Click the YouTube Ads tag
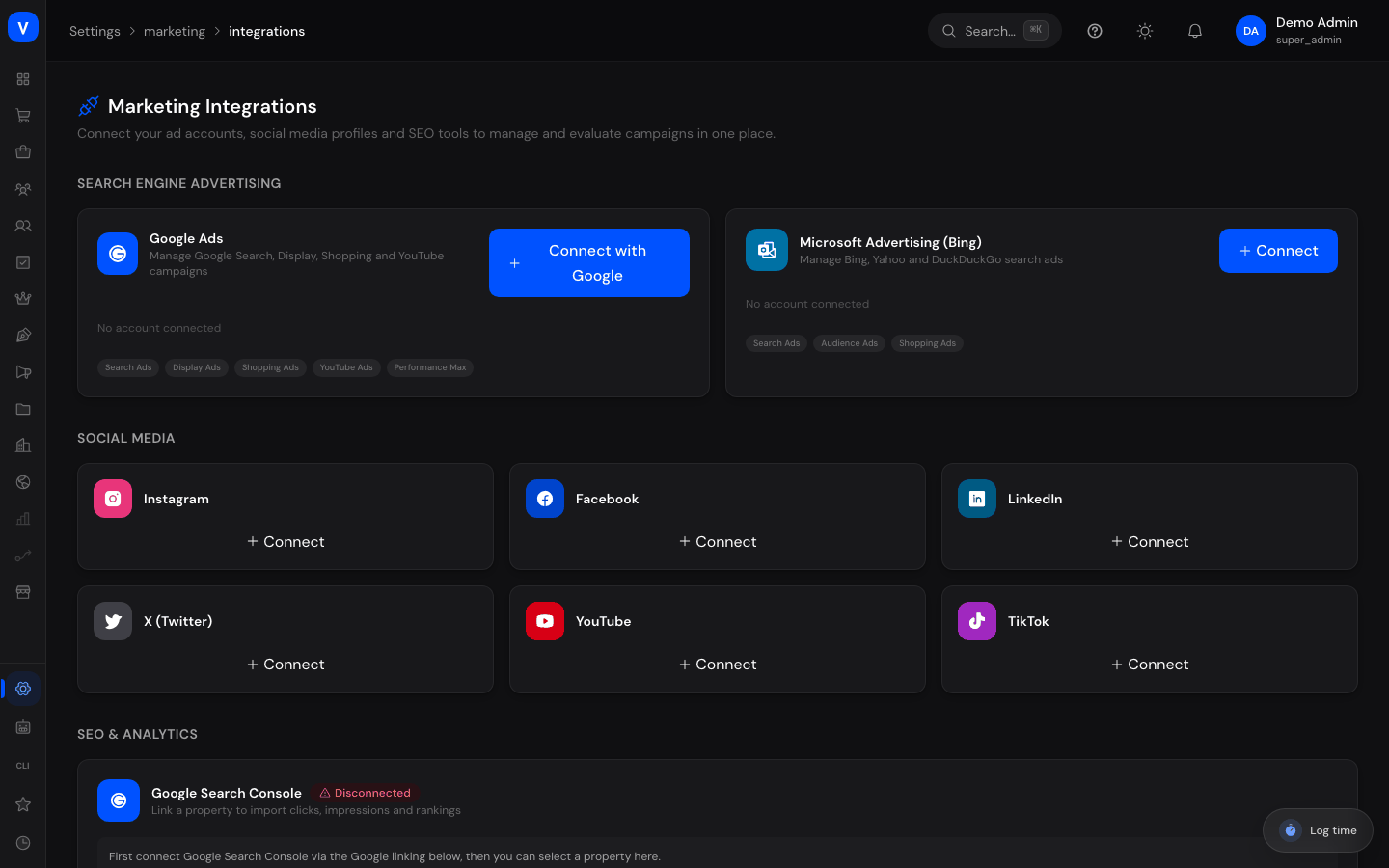1389x868 pixels. point(346,367)
